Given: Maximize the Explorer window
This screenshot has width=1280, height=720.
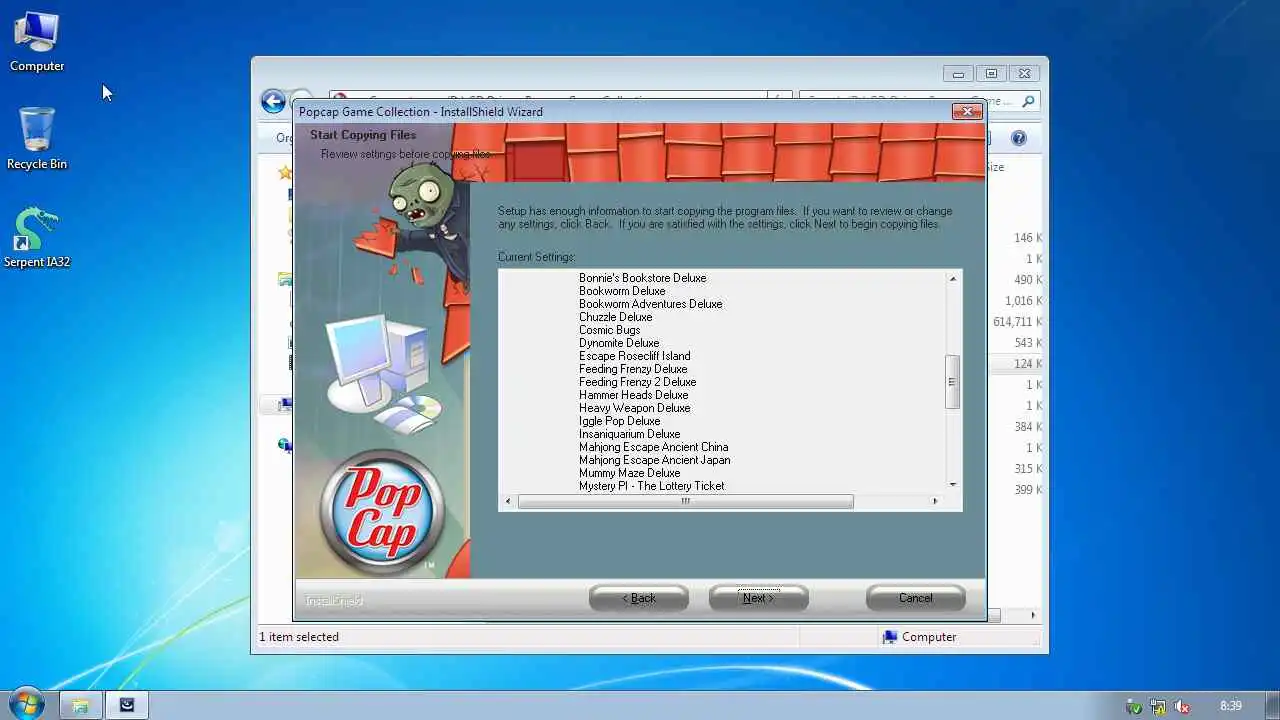Looking at the screenshot, I should click(x=991, y=74).
